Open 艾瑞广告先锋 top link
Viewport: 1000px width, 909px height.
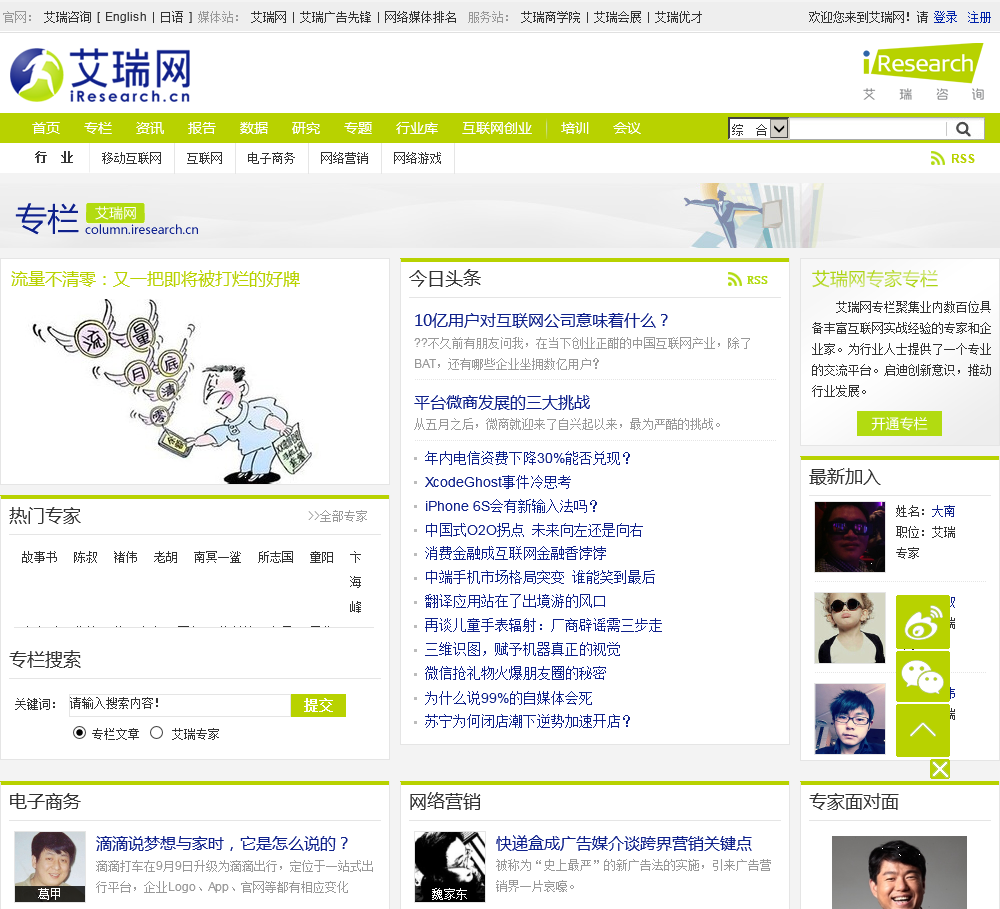point(335,17)
